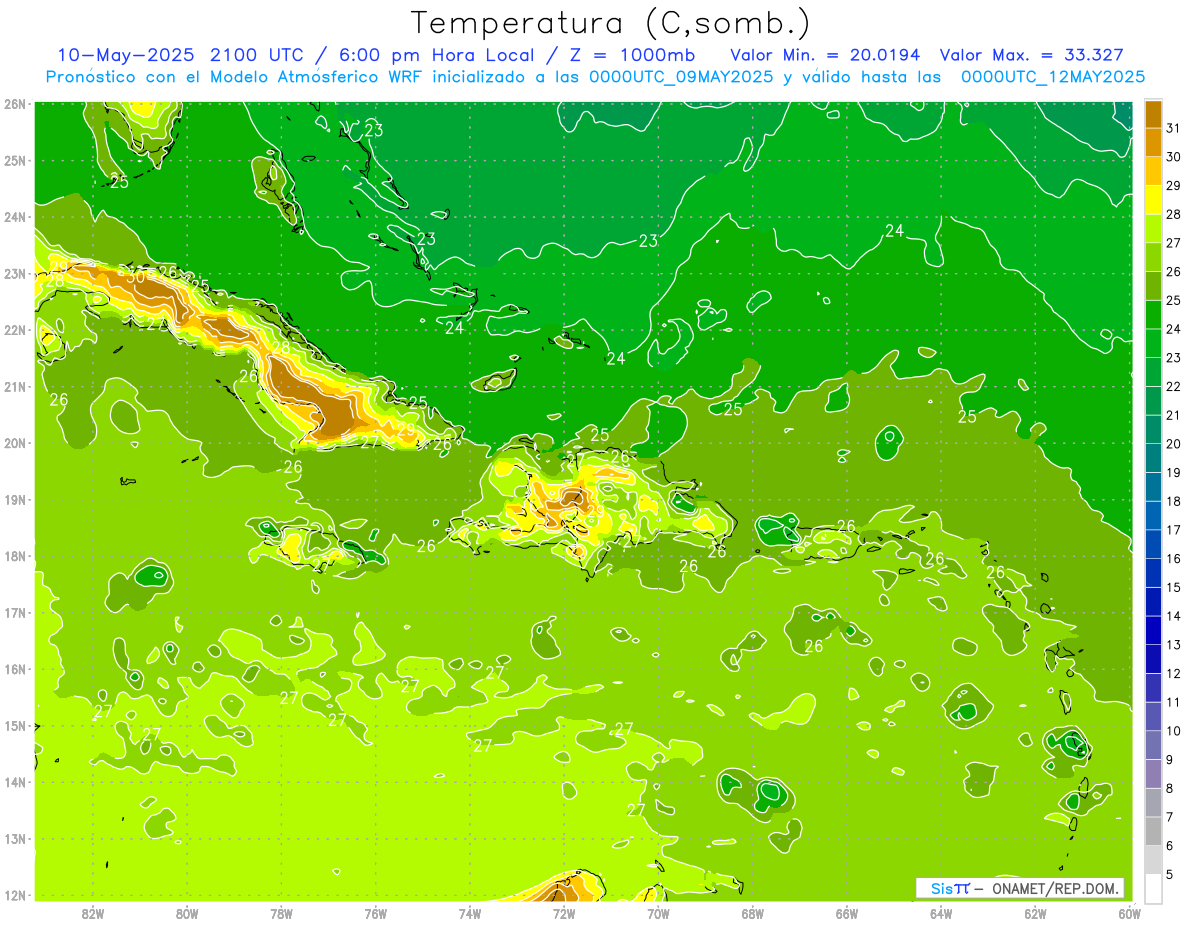Viewport: 1200px width, 927px height.
Task: Click the 62W longitude axis label
Action: click(x=1036, y=914)
